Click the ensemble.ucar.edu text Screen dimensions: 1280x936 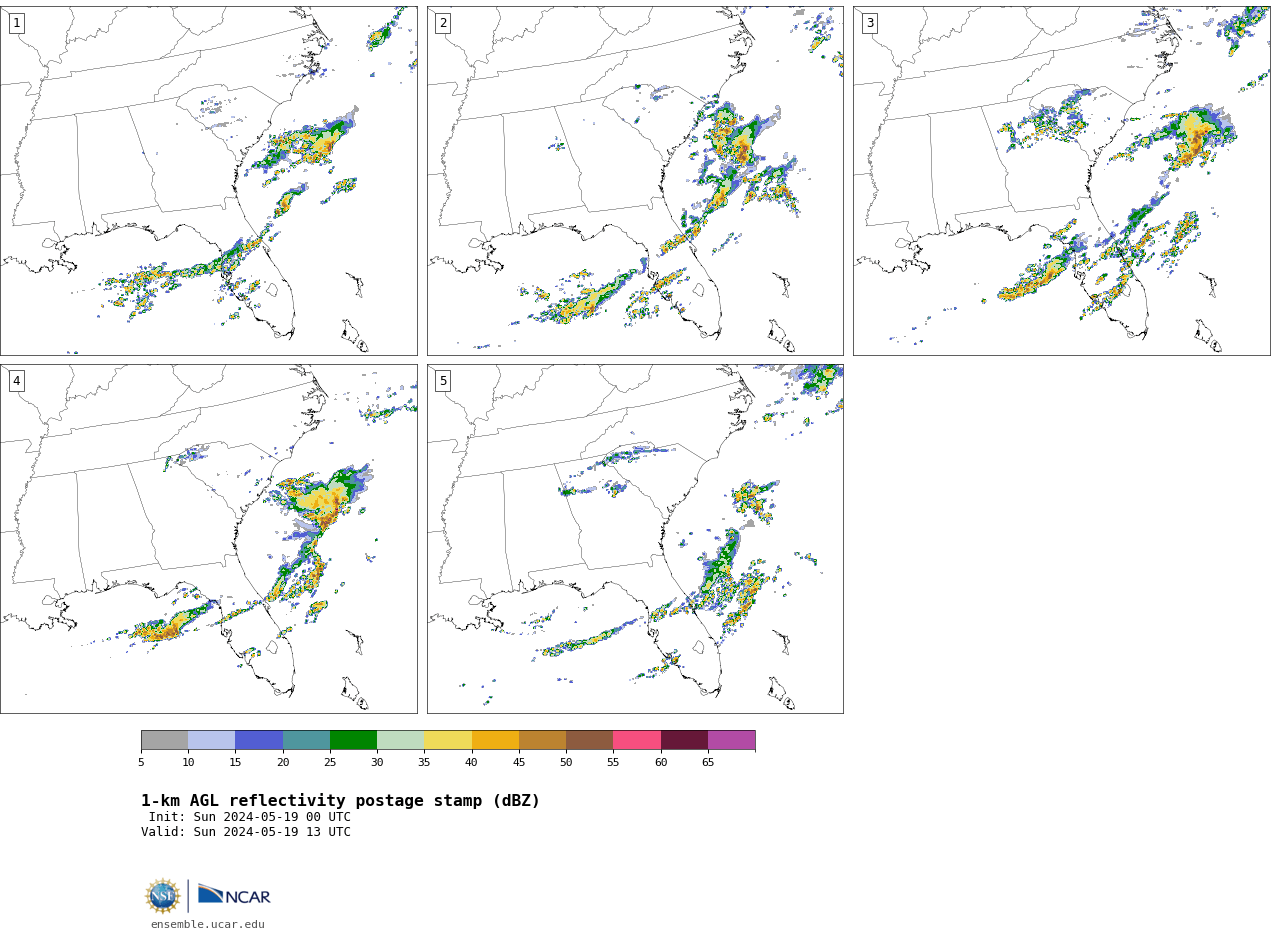[208, 925]
